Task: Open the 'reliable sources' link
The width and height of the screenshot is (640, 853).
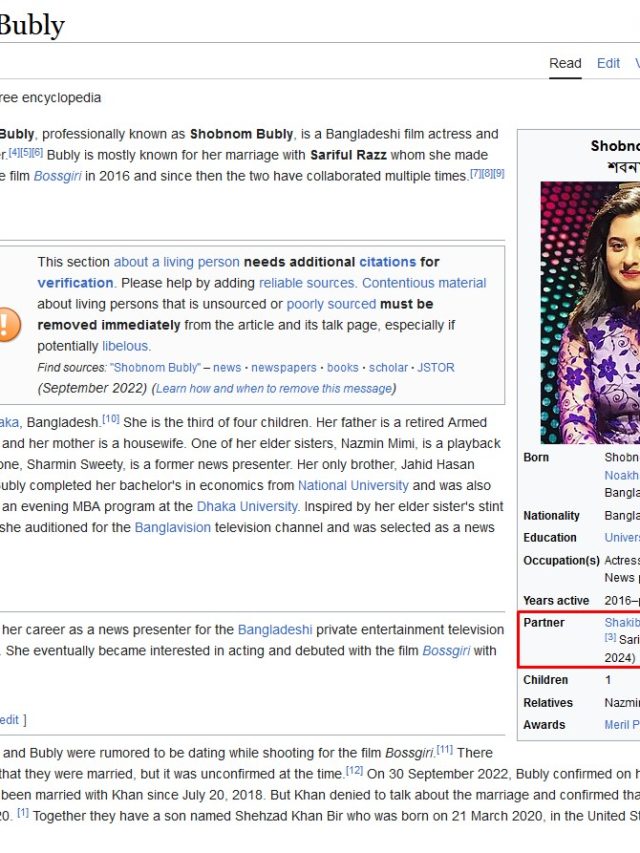Action: (x=306, y=283)
